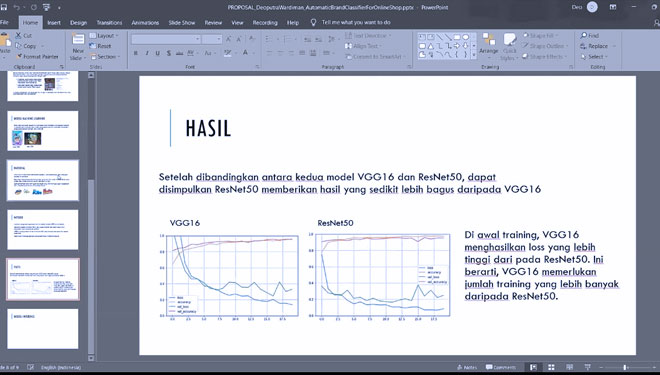This screenshot has width=660, height=375.
Task: Click the Notes button in status bar
Action: [467, 367]
